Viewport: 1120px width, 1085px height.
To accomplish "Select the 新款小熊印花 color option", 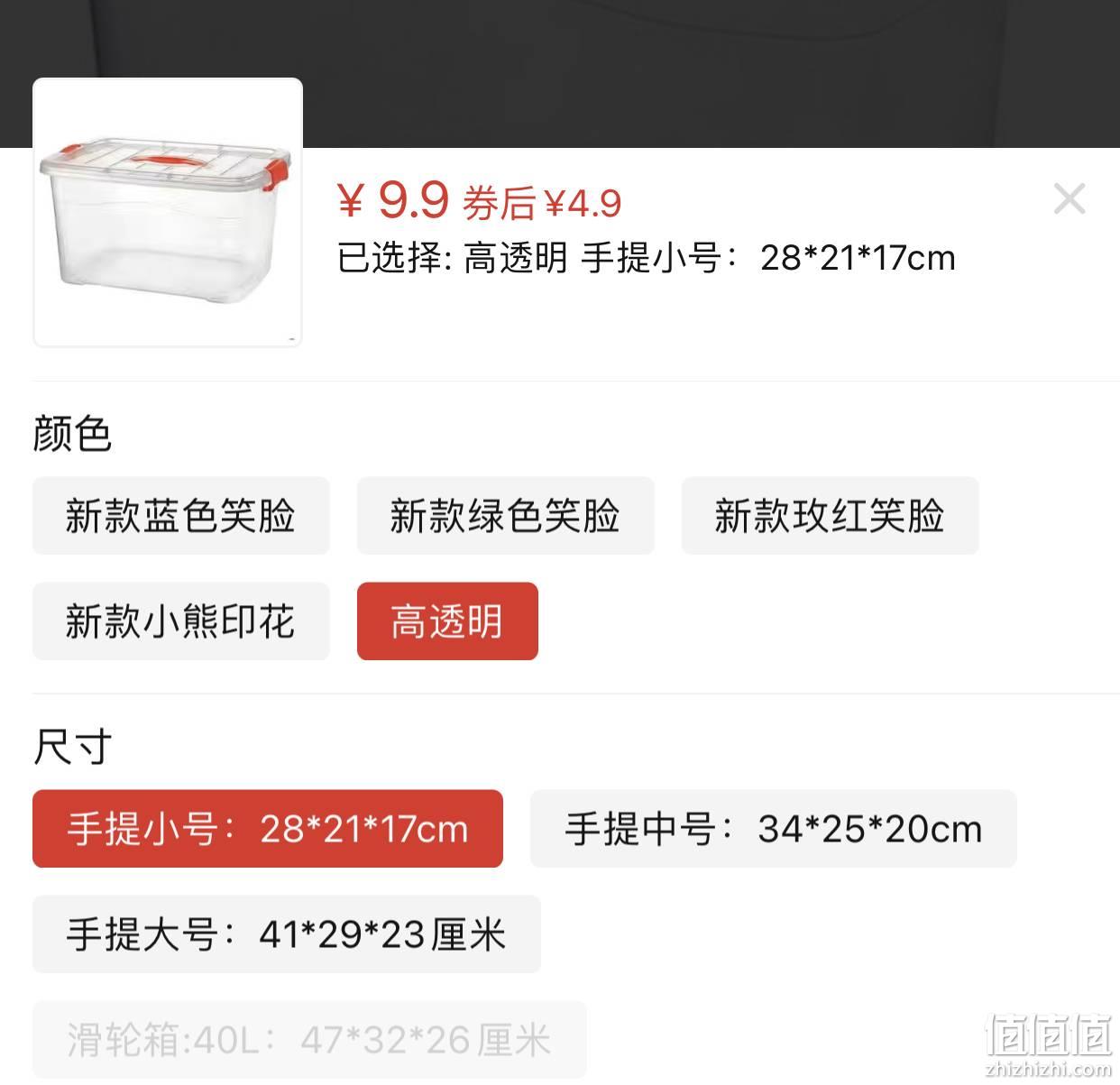I will 181,621.
